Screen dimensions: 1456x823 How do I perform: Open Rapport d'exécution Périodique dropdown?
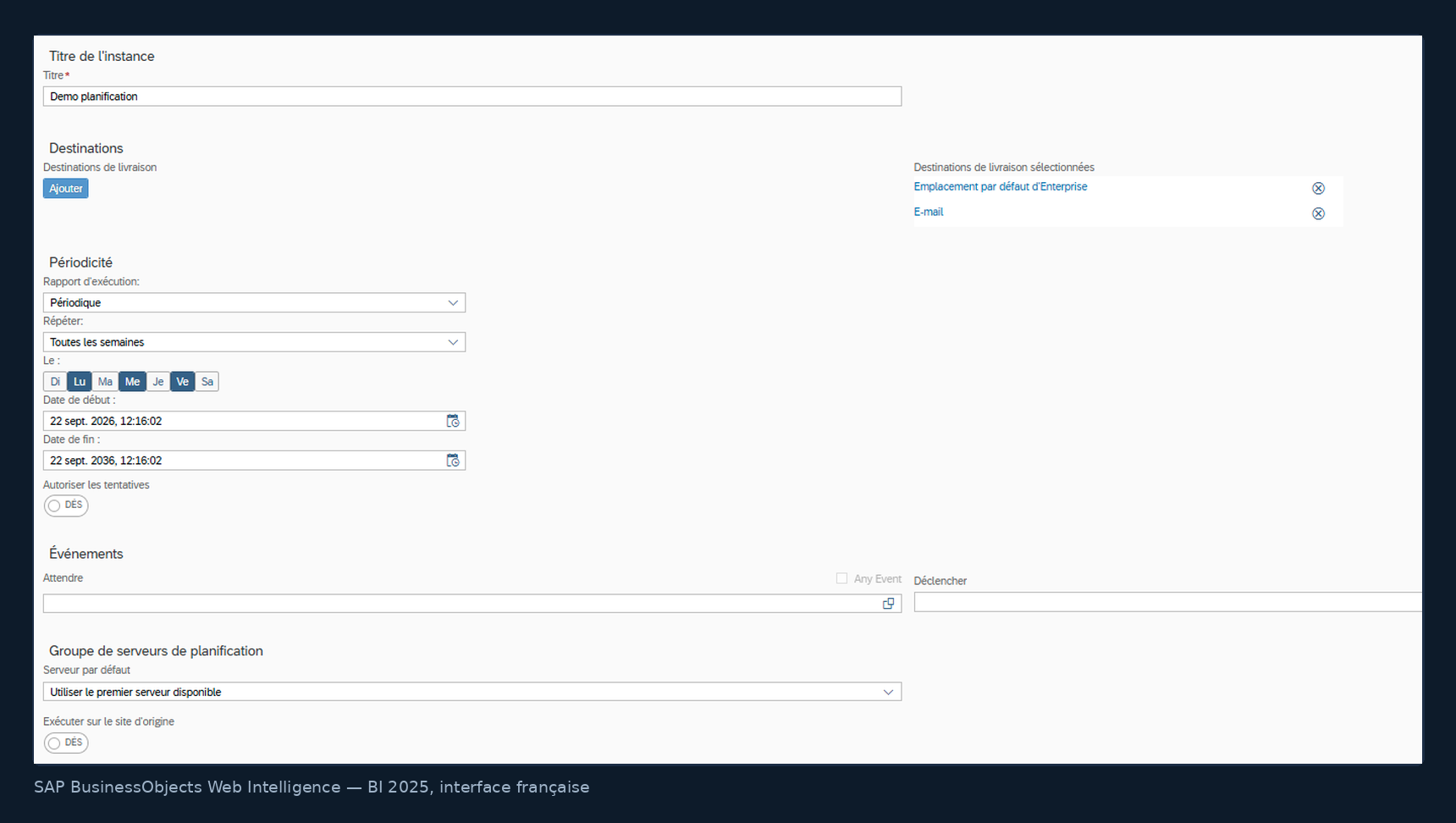(254, 302)
